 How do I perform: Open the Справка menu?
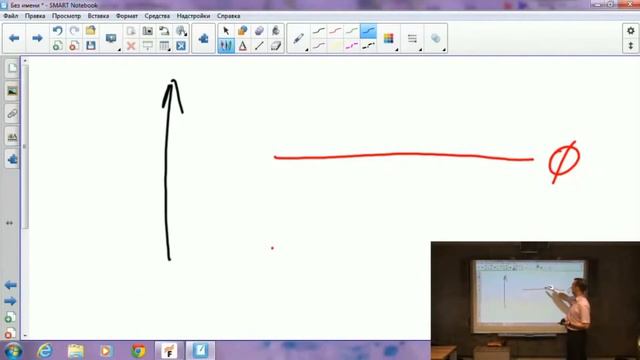[x=228, y=16]
